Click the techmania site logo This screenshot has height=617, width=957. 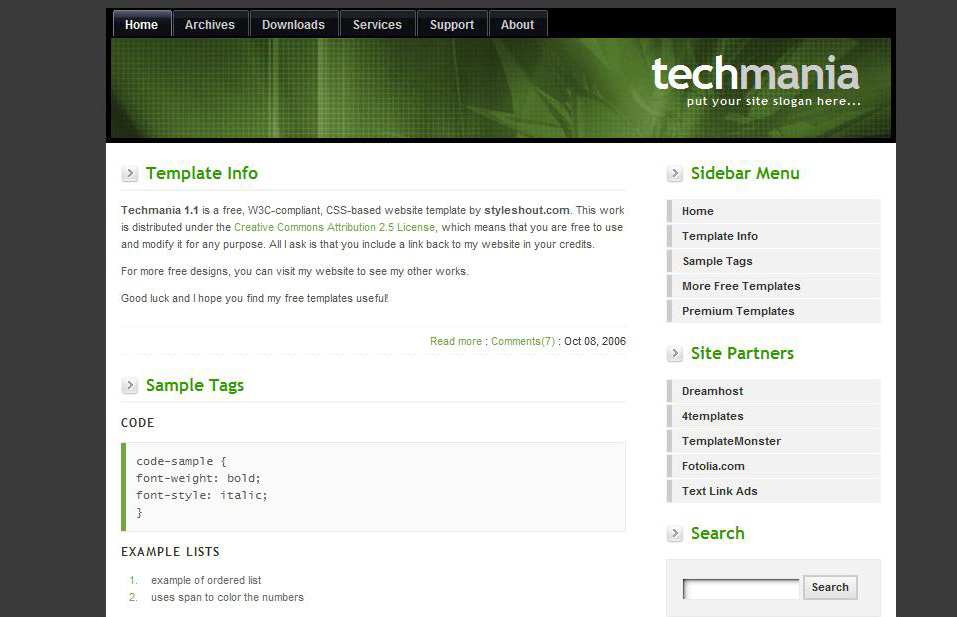point(755,76)
